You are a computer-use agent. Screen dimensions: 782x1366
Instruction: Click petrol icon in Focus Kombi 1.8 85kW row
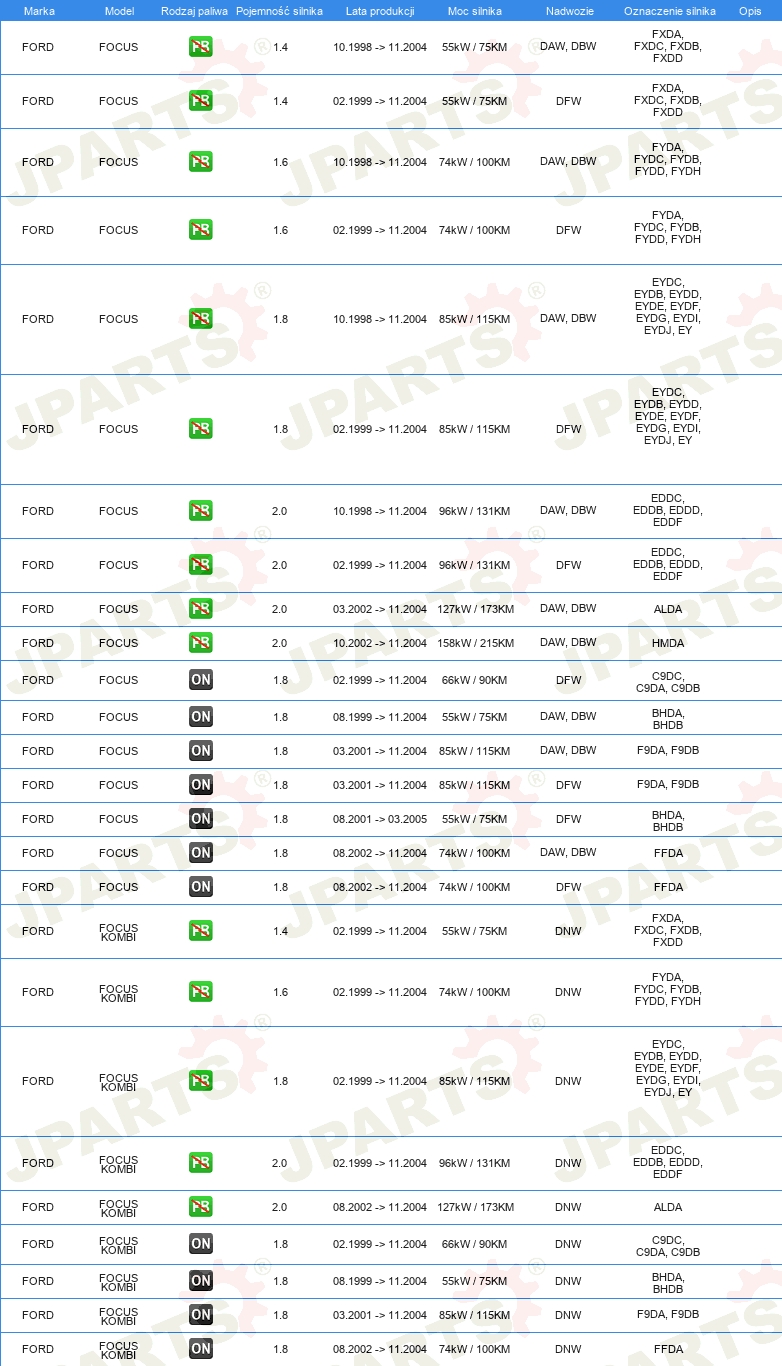point(201,1081)
